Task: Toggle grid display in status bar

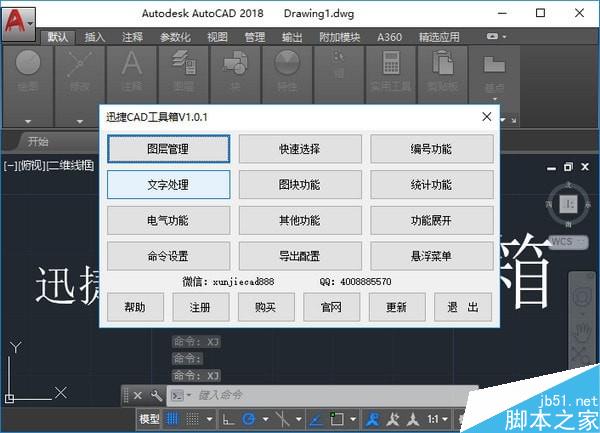Action: [x=173, y=419]
